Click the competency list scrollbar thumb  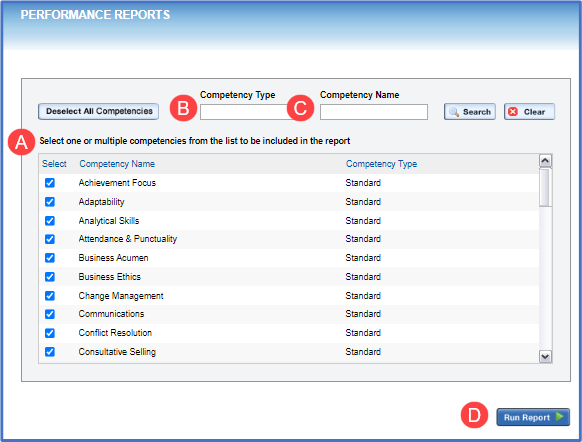(545, 187)
